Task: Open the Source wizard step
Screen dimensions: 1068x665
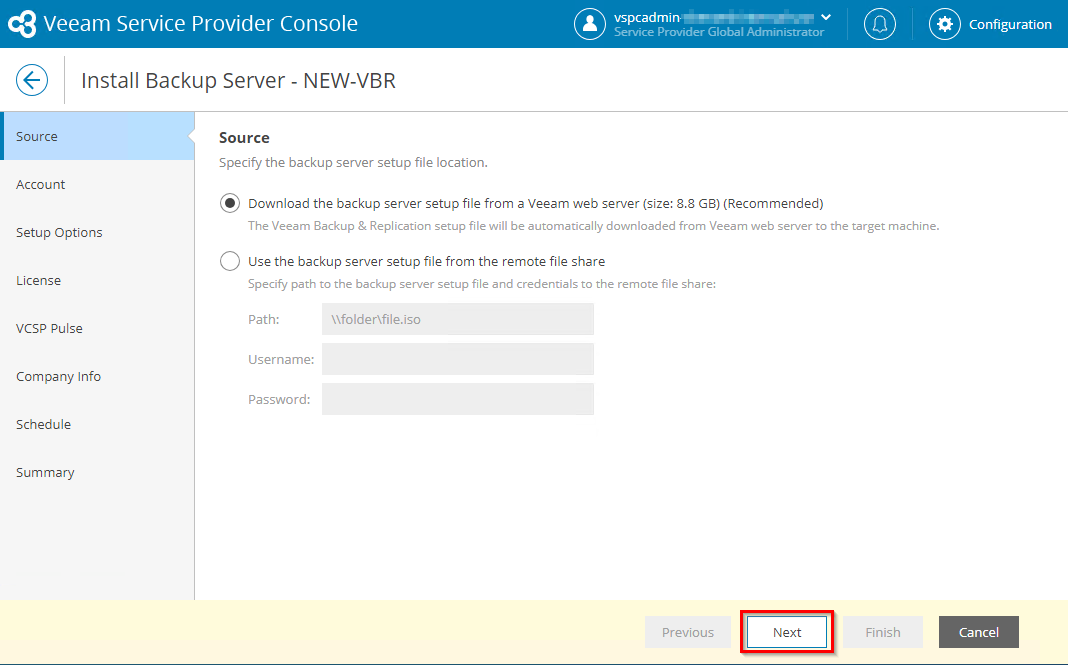Action: pyautogui.click(x=97, y=136)
